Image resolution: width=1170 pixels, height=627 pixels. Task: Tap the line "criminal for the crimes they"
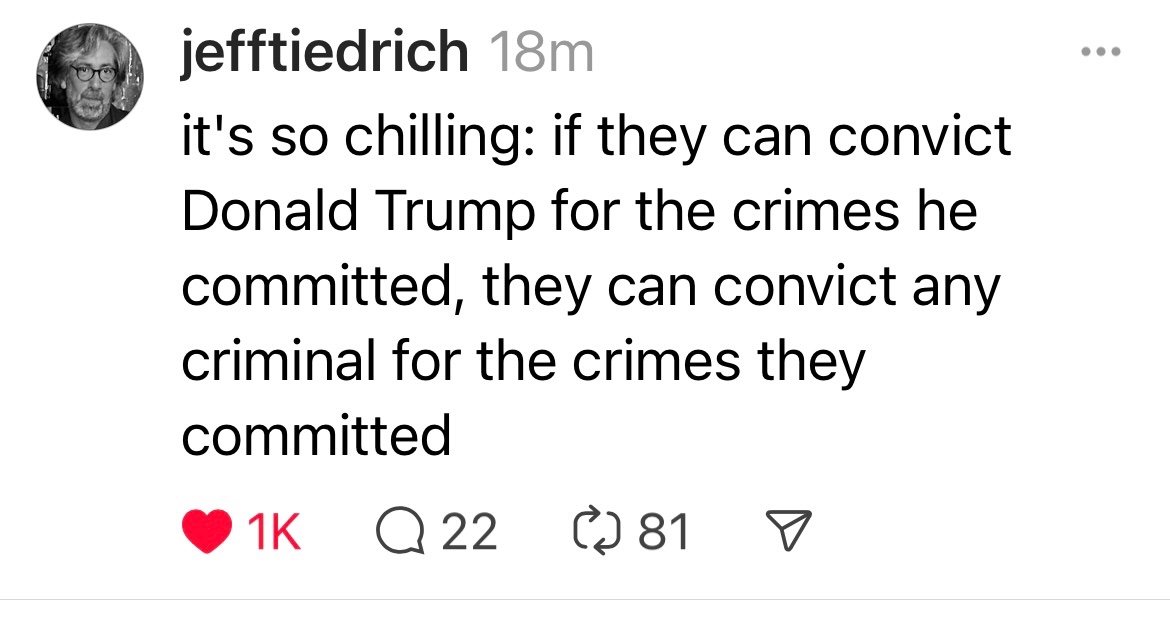tap(522, 361)
